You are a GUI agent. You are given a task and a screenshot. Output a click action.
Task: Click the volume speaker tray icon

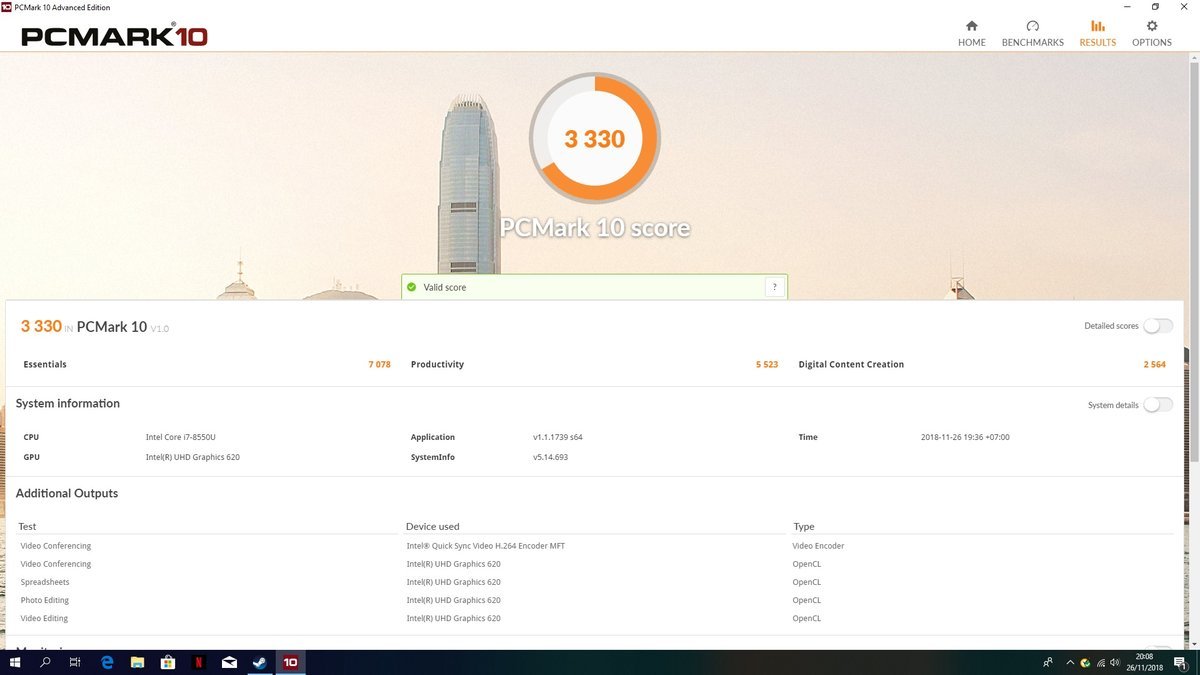point(1115,662)
